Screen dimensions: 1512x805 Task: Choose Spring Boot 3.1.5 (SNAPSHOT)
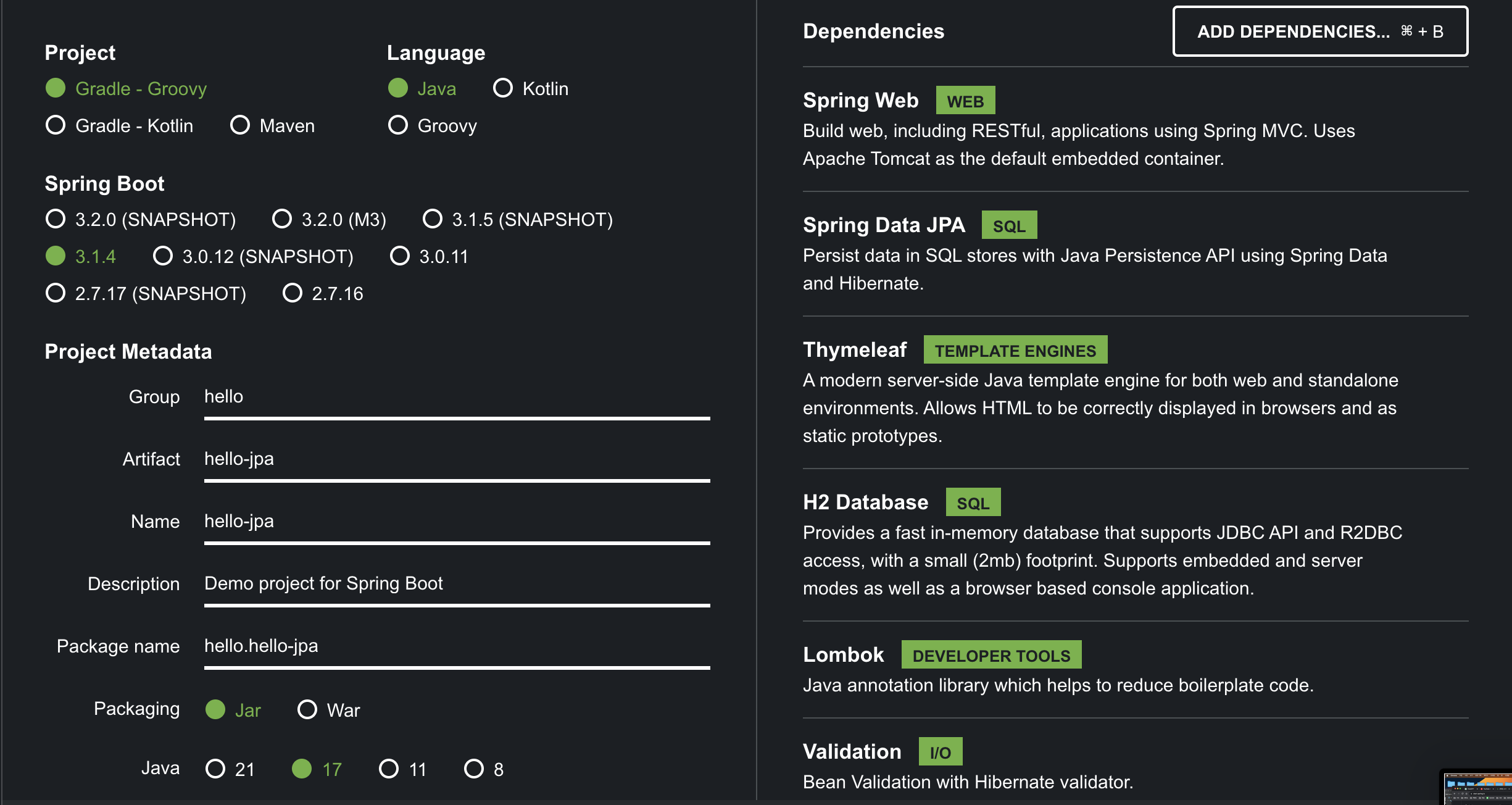click(x=518, y=220)
